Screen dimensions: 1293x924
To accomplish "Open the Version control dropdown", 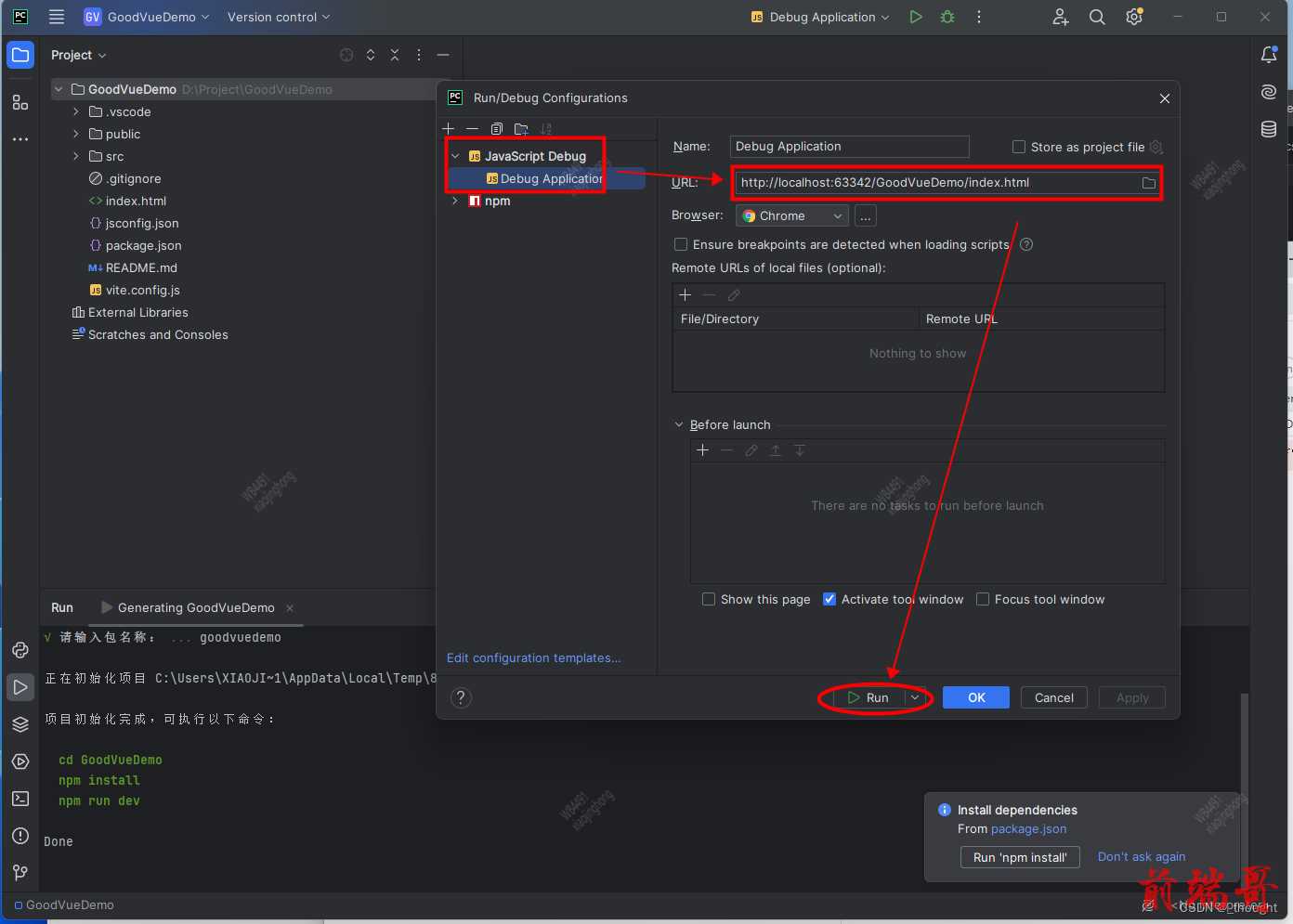I will tap(279, 17).
